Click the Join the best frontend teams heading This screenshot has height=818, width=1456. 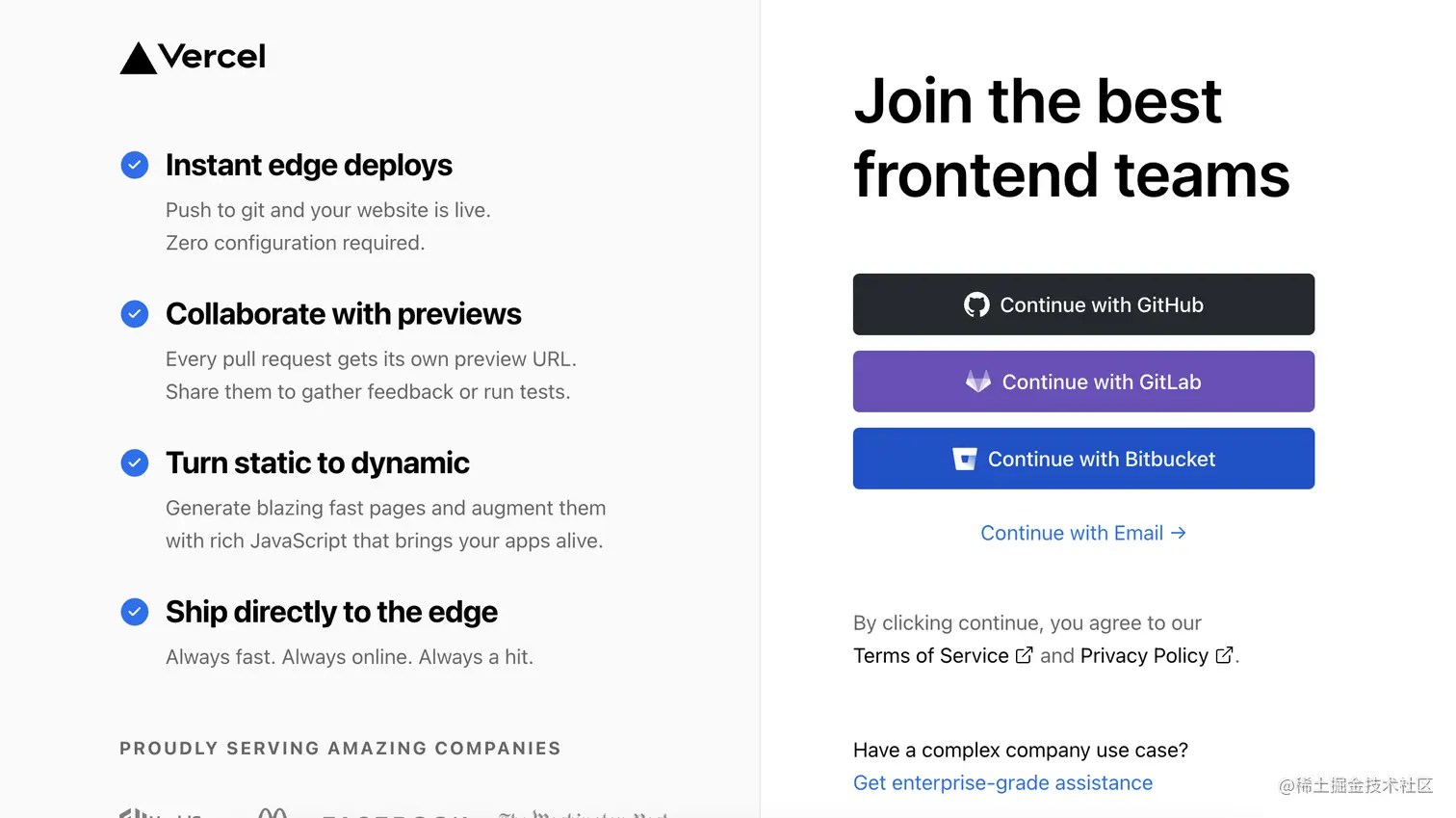1071,138
